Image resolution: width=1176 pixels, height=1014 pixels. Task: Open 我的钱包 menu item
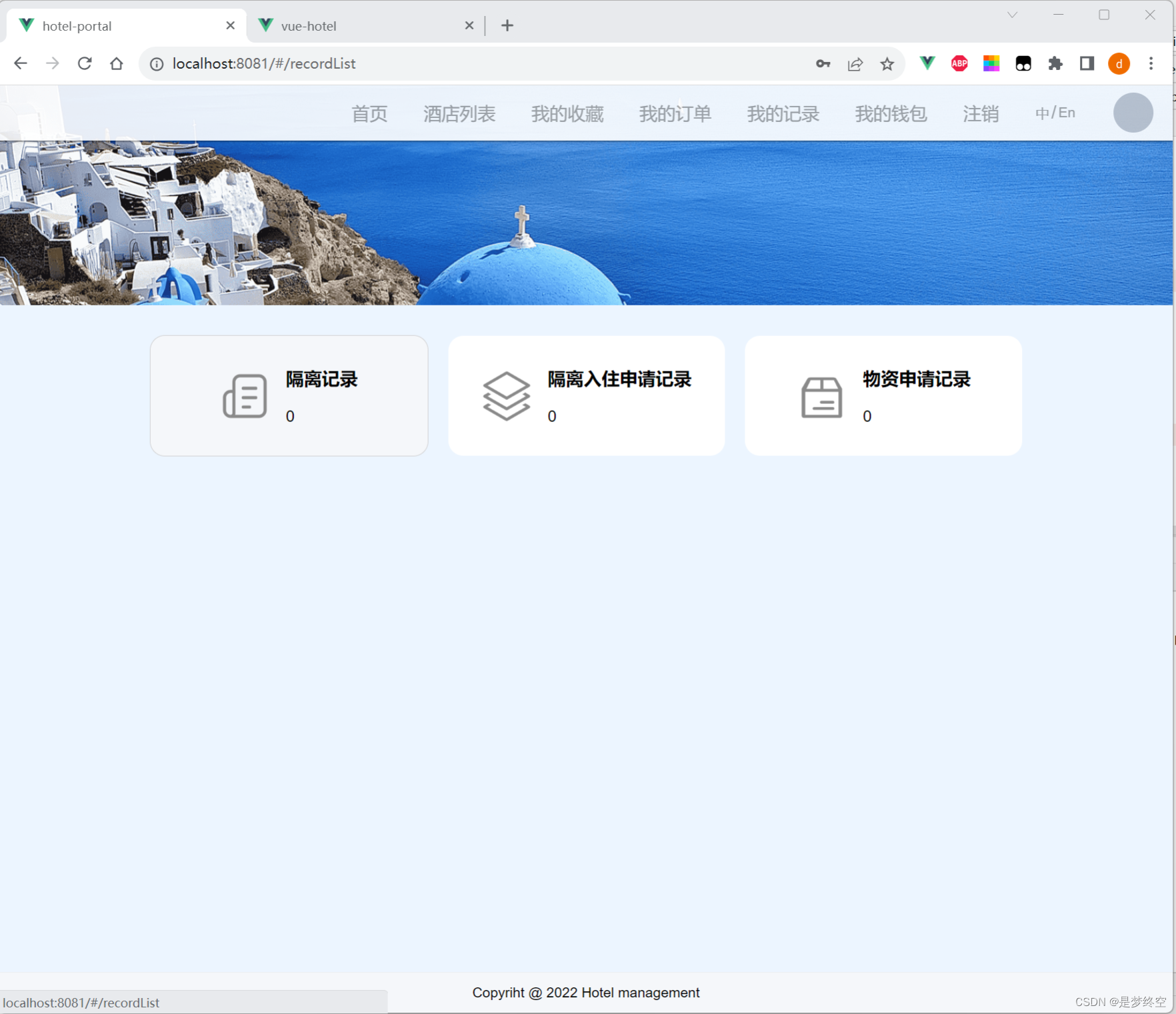coord(891,113)
